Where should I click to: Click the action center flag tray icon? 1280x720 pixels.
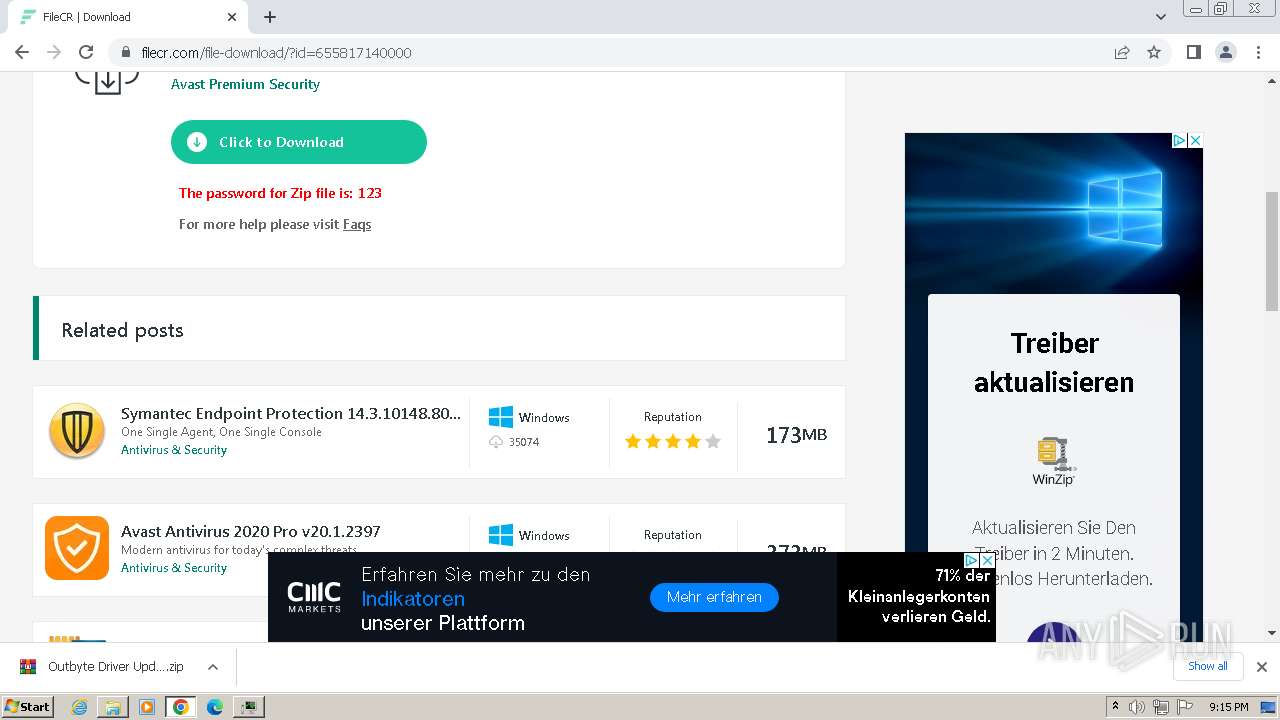(x=1184, y=707)
